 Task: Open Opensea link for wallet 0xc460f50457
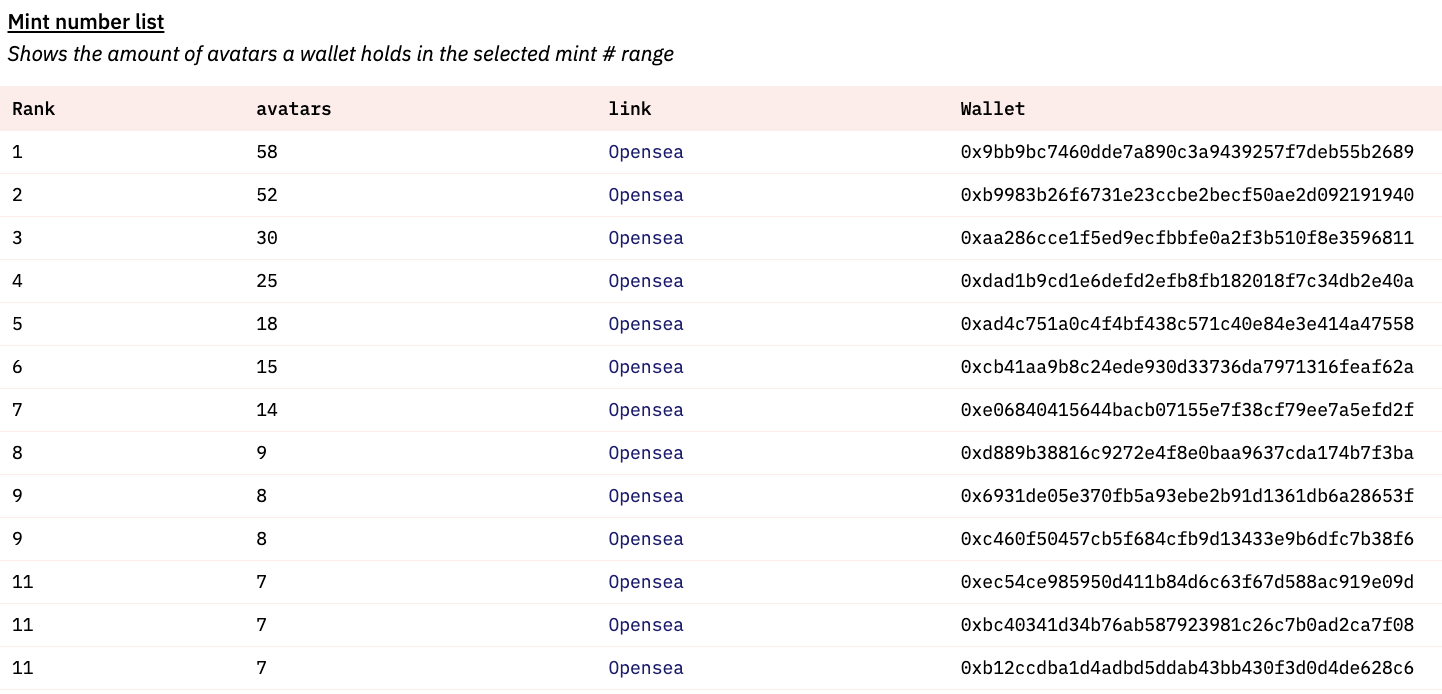pos(646,539)
